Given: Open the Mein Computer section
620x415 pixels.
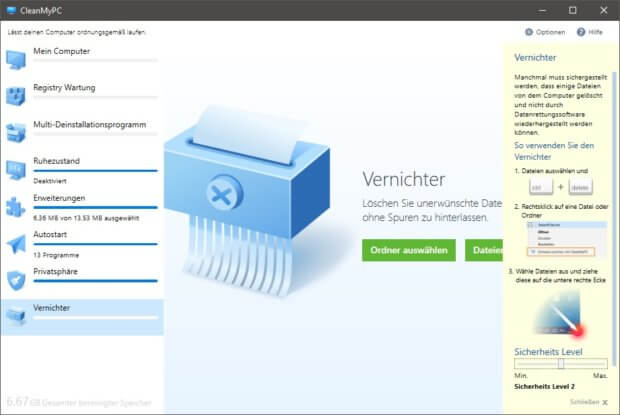Looking at the screenshot, I should point(62,51).
